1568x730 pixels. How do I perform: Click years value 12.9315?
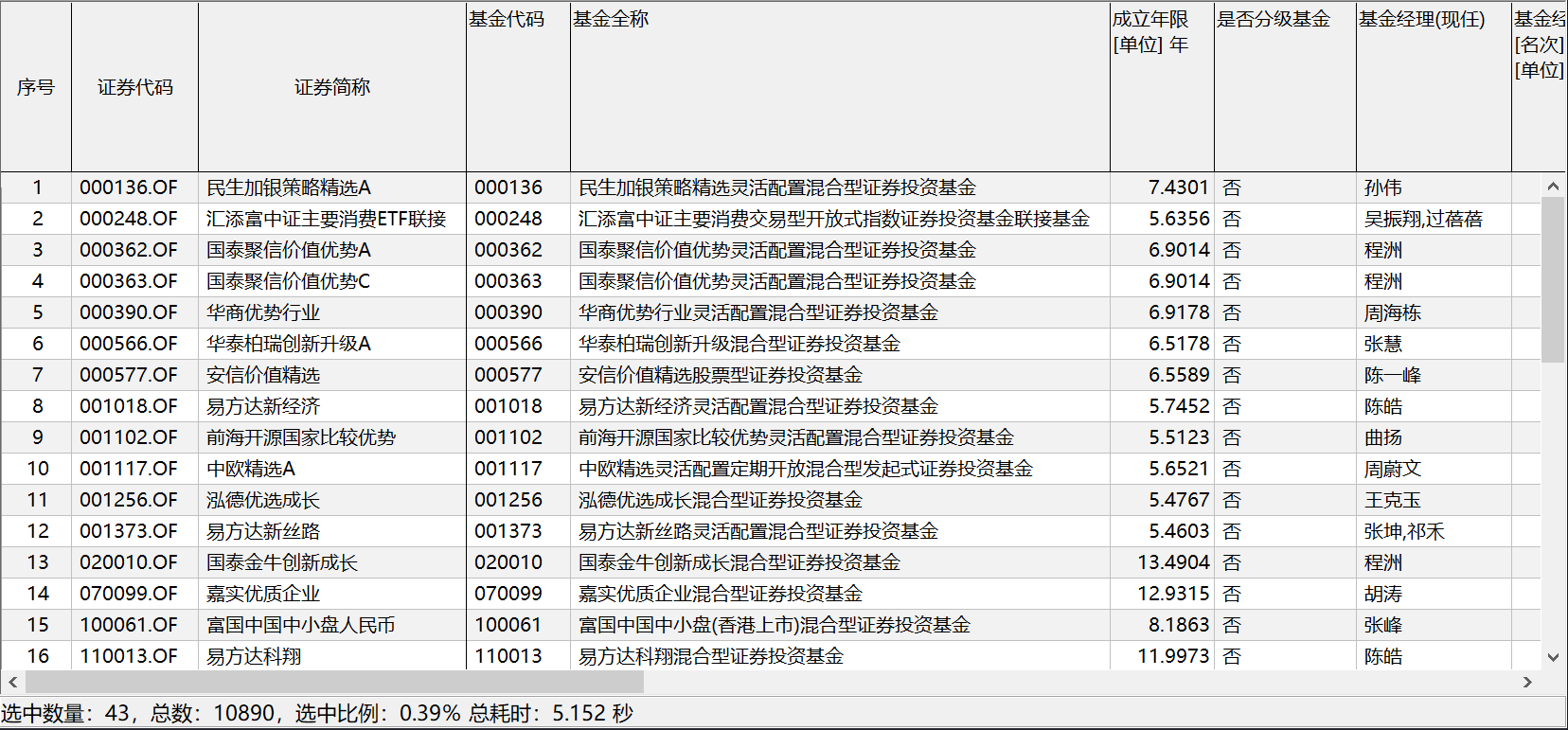pyautogui.click(x=1162, y=594)
